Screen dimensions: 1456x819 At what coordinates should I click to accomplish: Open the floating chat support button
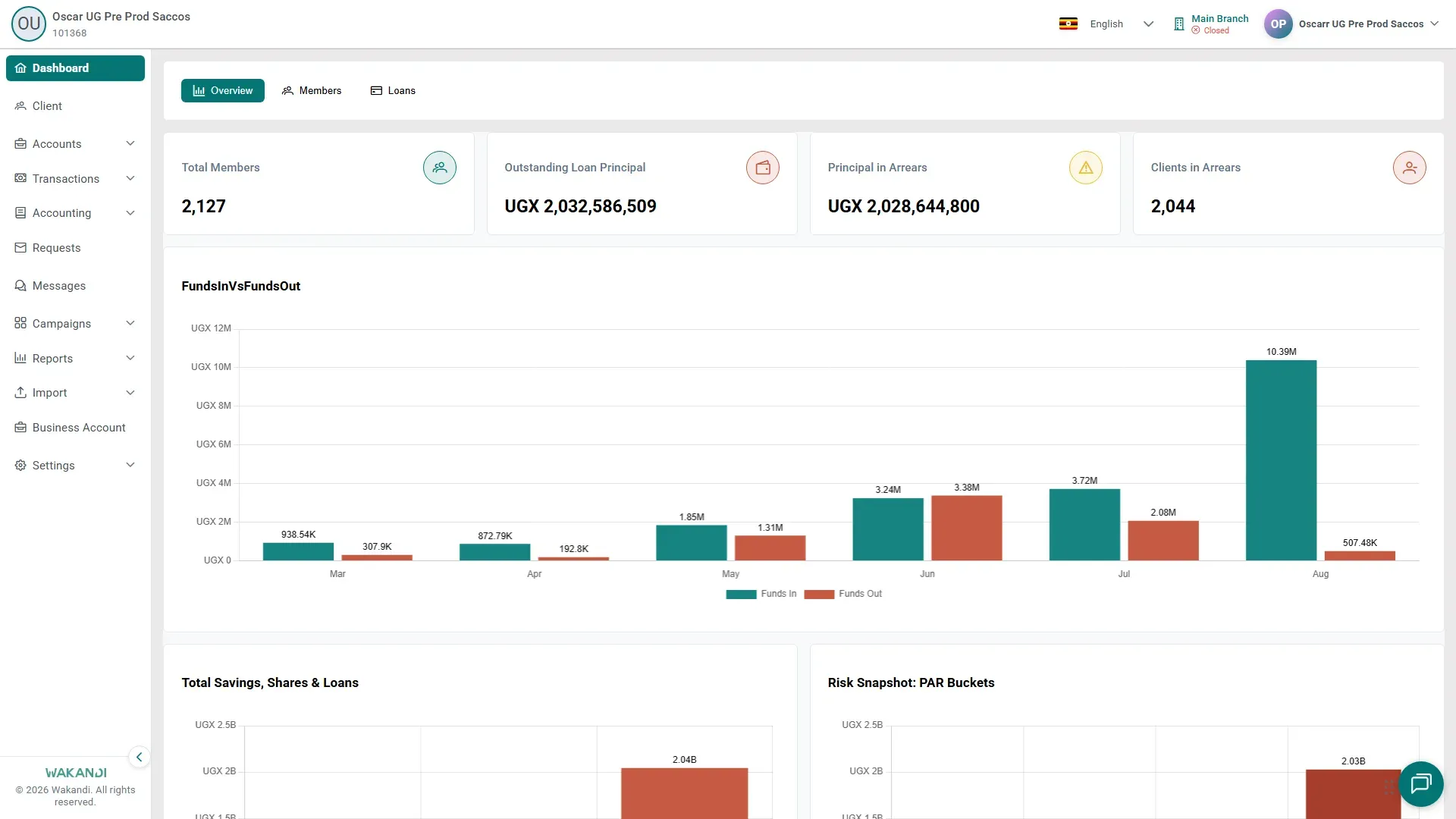(1421, 783)
